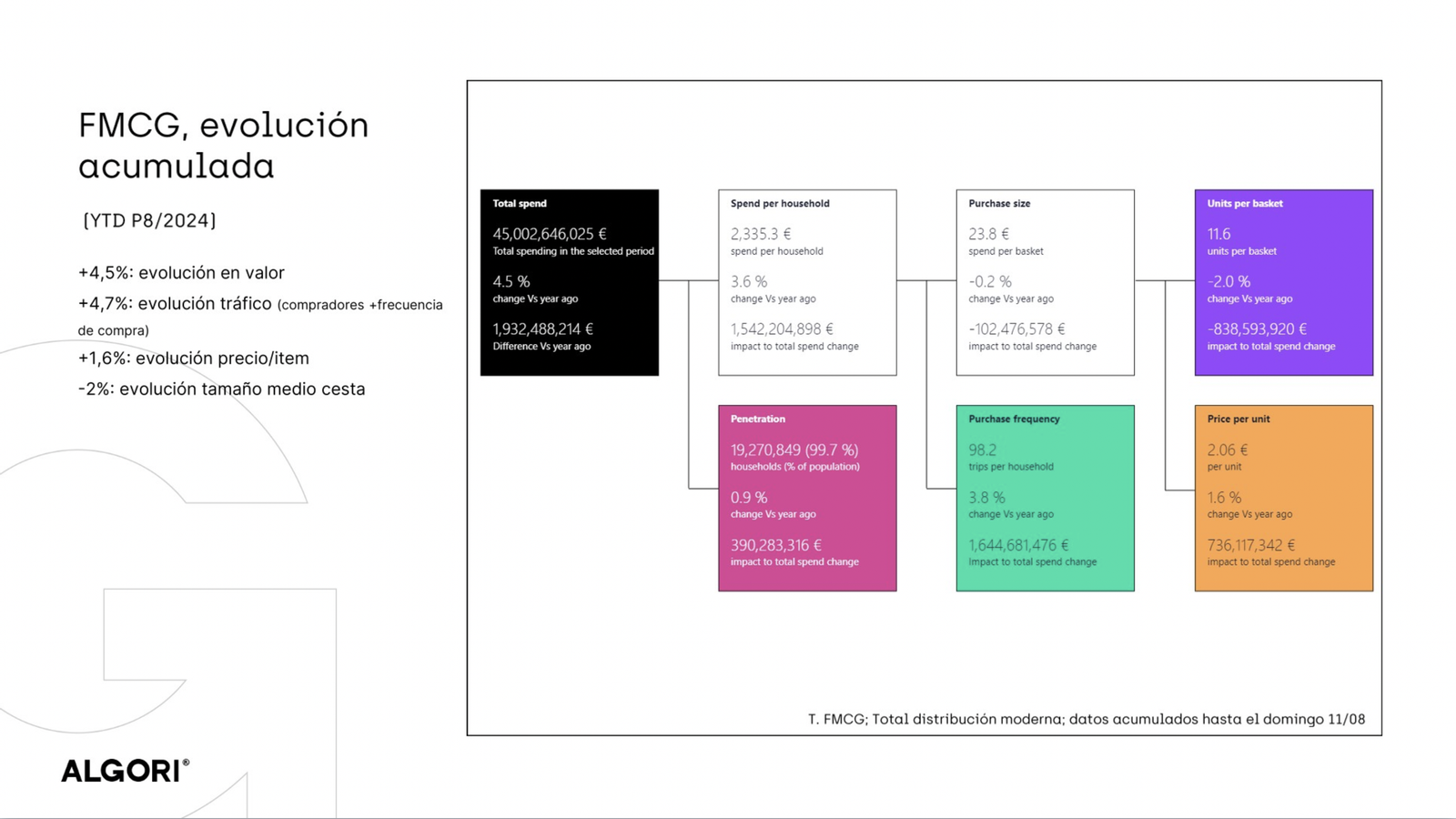
Task: Click the -2% evolución tamaño medio cesta line
Action: click(221, 389)
